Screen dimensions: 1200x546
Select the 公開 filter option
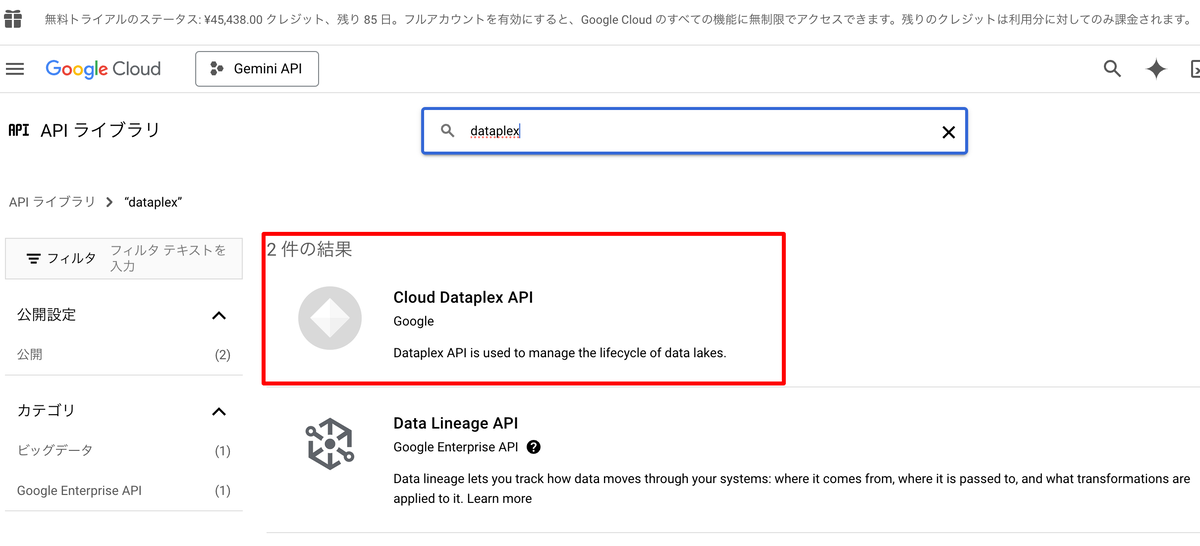(124, 354)
